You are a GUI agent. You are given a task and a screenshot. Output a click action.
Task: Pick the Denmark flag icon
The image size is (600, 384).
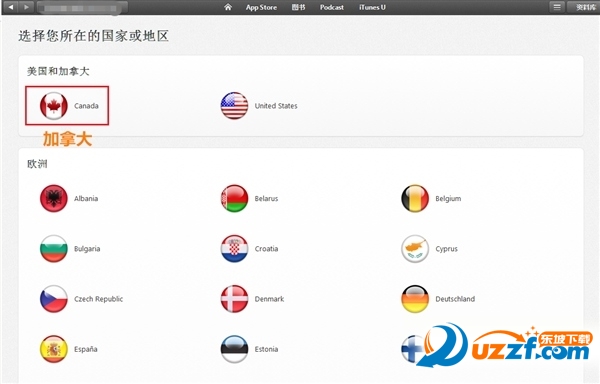234,299
